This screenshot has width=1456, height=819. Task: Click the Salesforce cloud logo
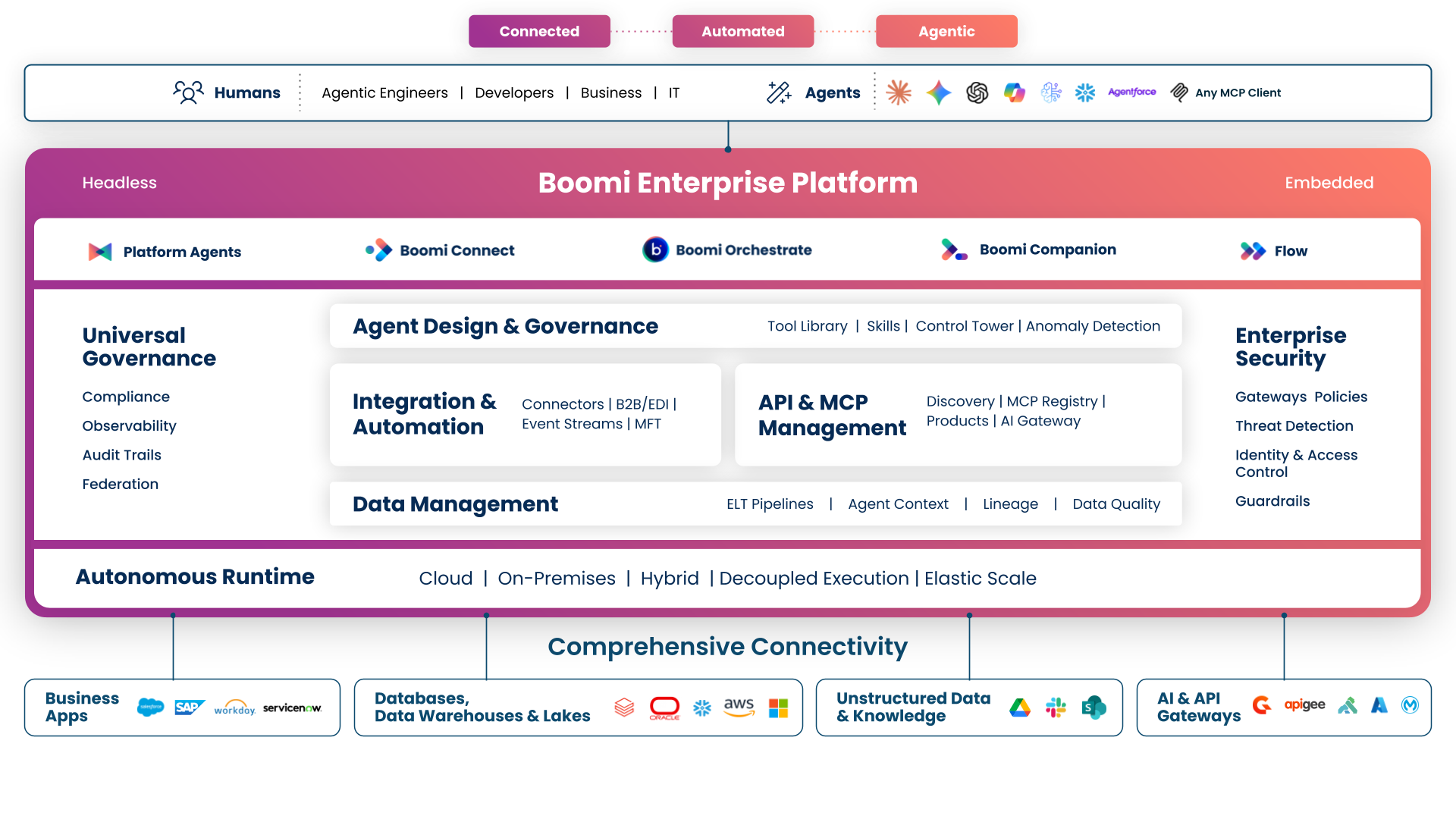click(151, 708)
